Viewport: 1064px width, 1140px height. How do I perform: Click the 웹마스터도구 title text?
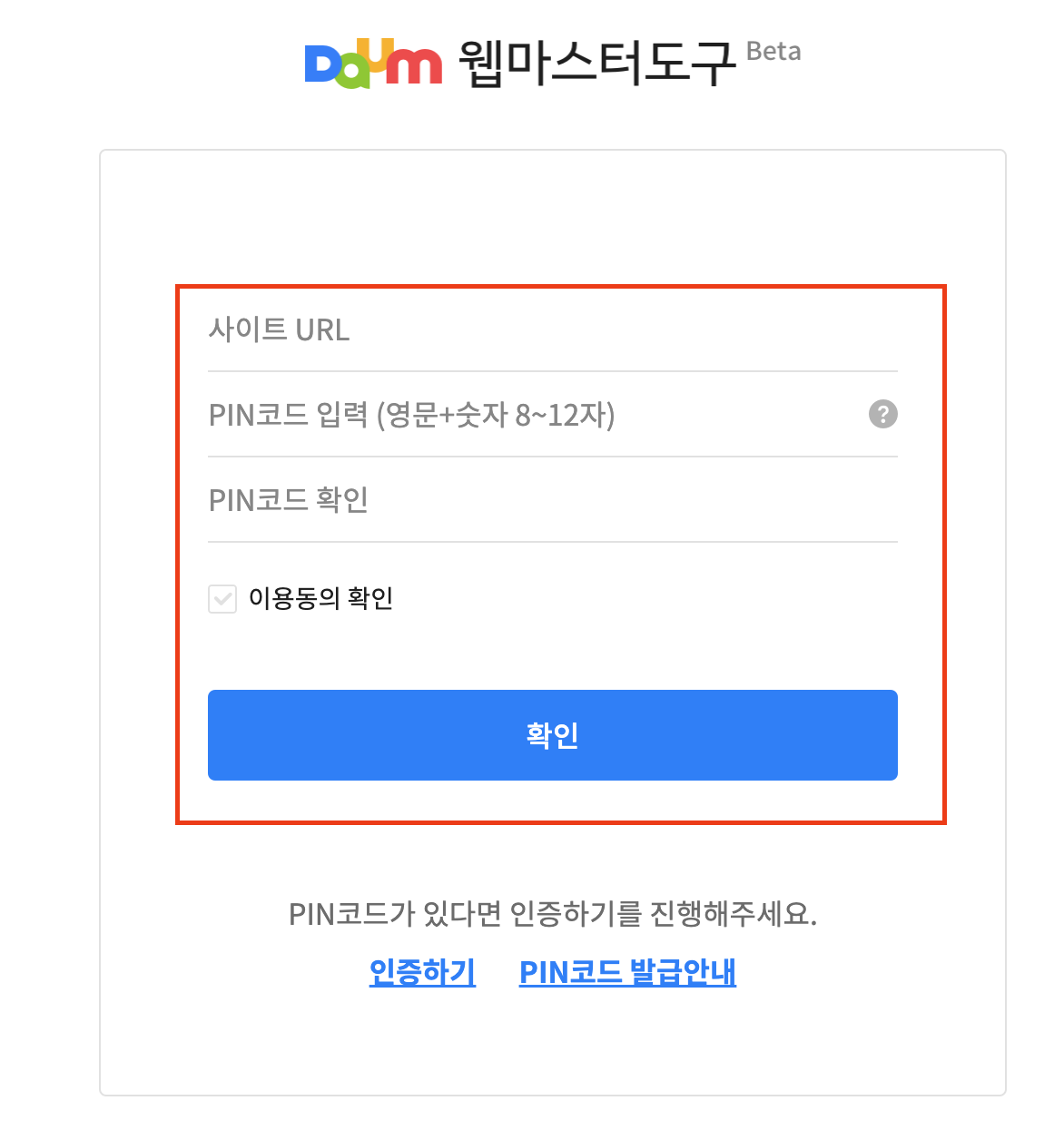tap(596, 64)
